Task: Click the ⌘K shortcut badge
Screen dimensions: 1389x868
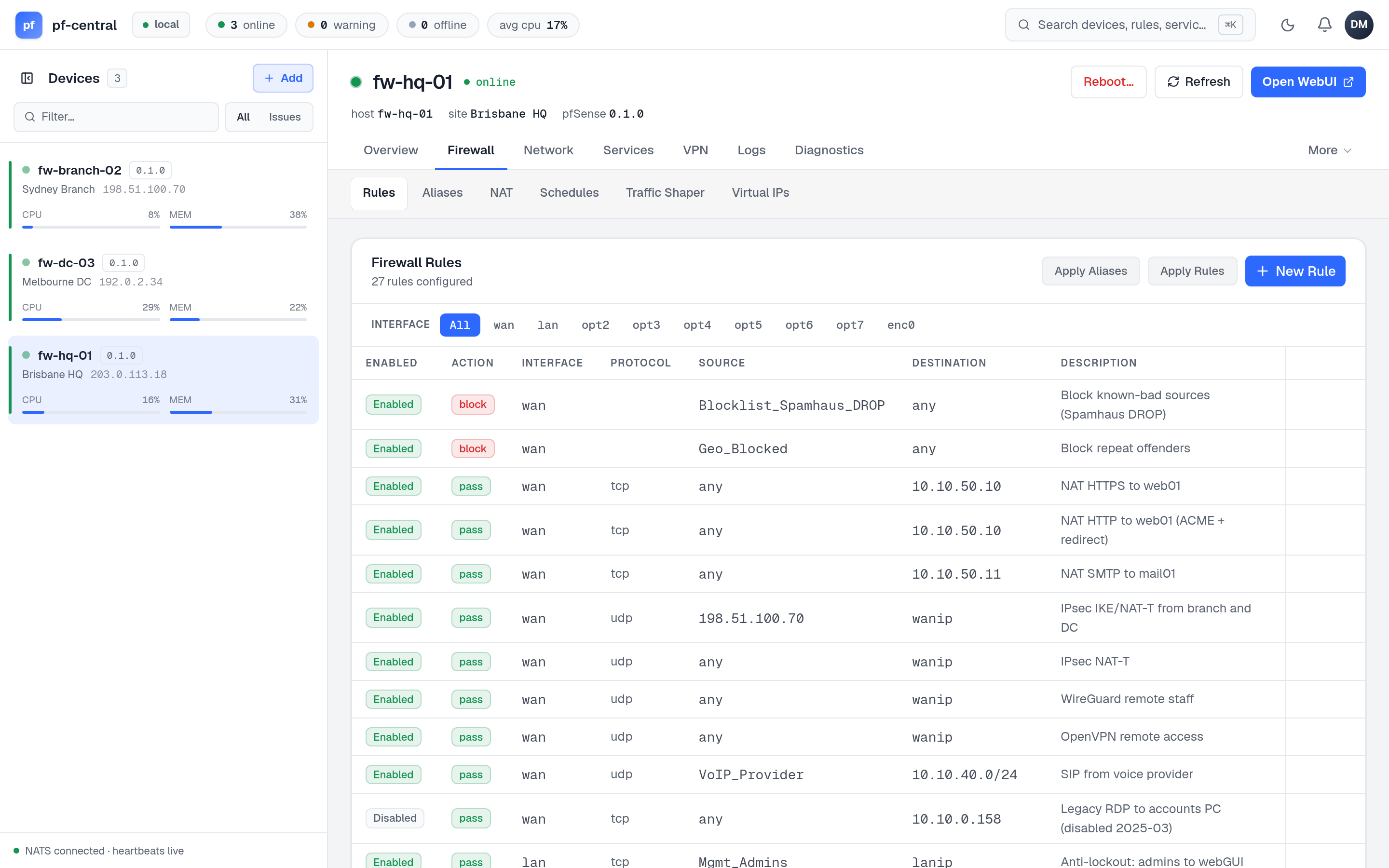Action: point(1231,25)
